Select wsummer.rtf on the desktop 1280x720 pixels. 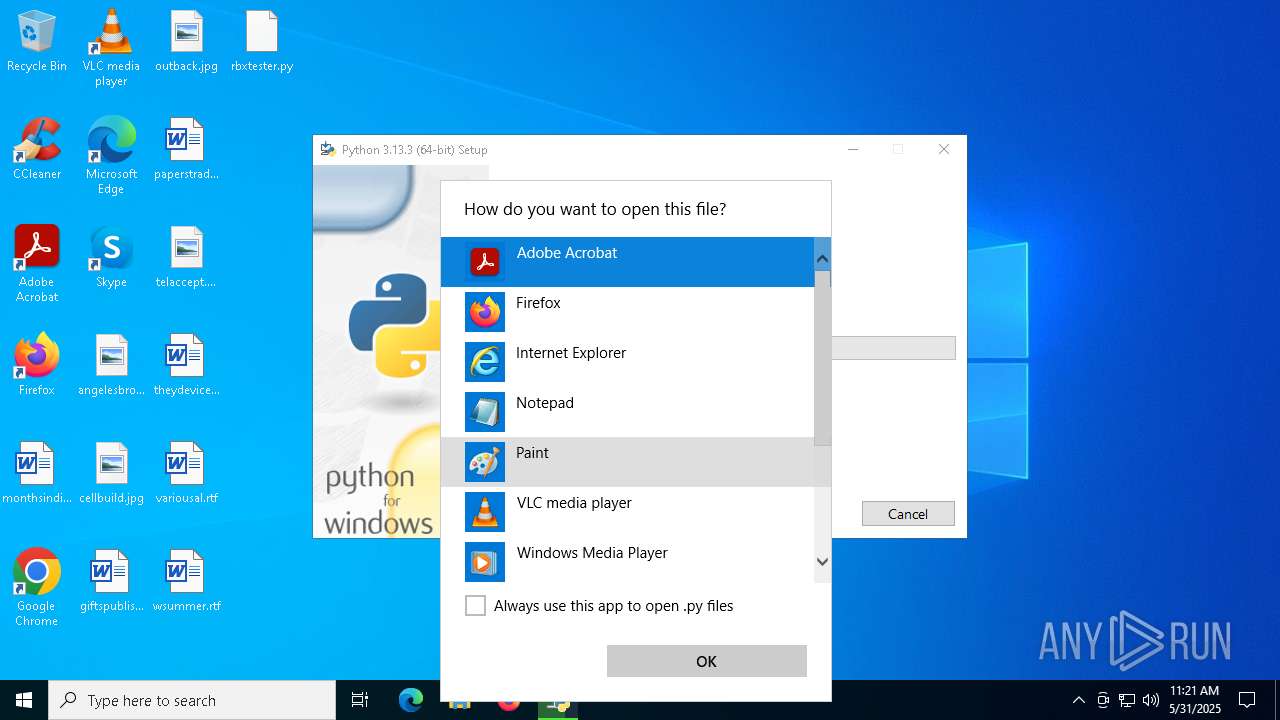point(186,582)
